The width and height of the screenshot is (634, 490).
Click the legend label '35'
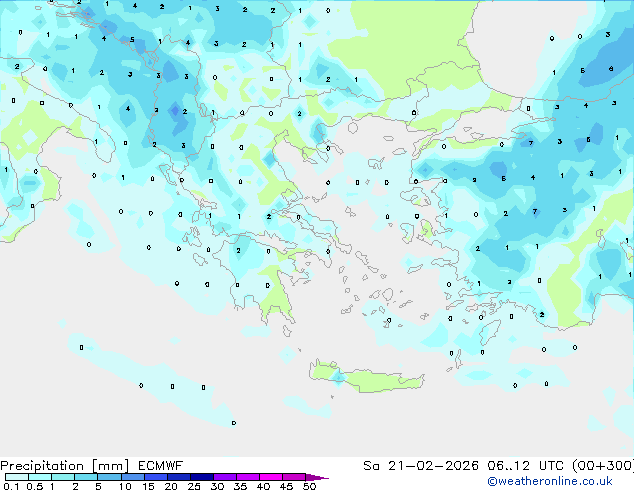[240, 486]
